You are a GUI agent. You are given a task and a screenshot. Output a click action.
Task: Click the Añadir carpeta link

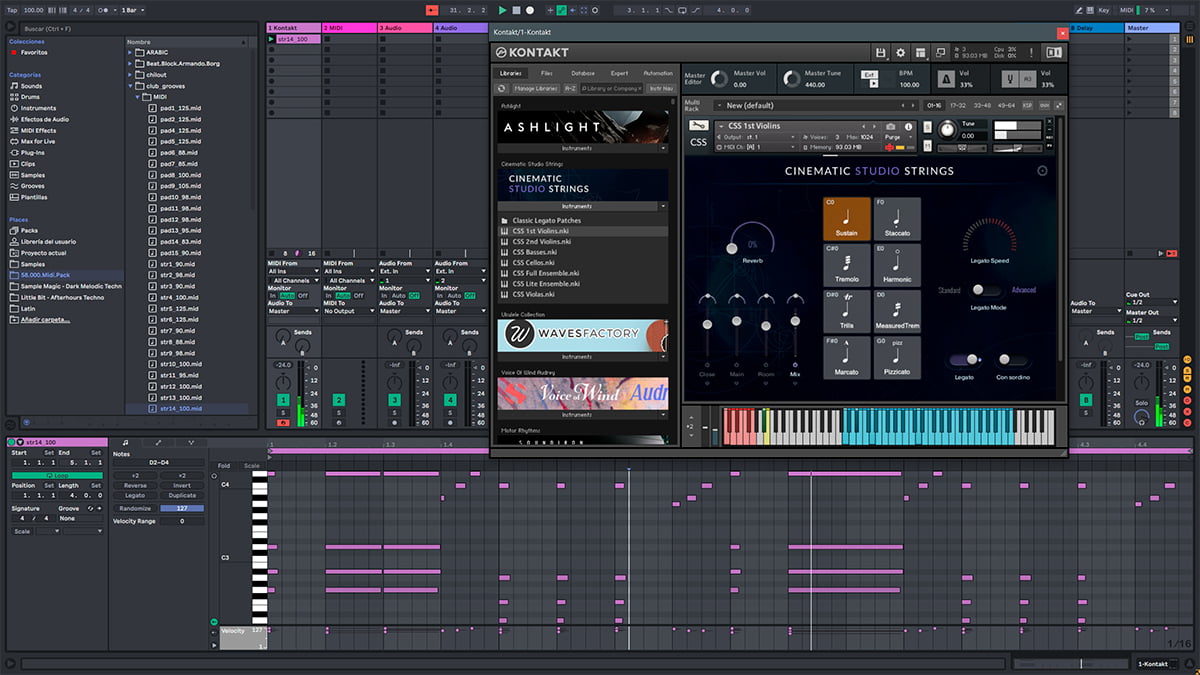pyautogui.click(x=47, y=319)
